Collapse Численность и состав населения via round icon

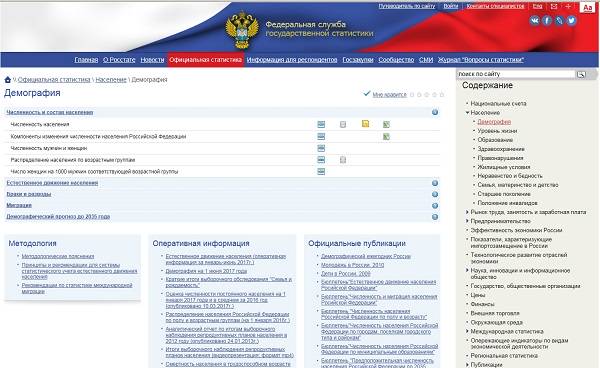coord(435,112)
